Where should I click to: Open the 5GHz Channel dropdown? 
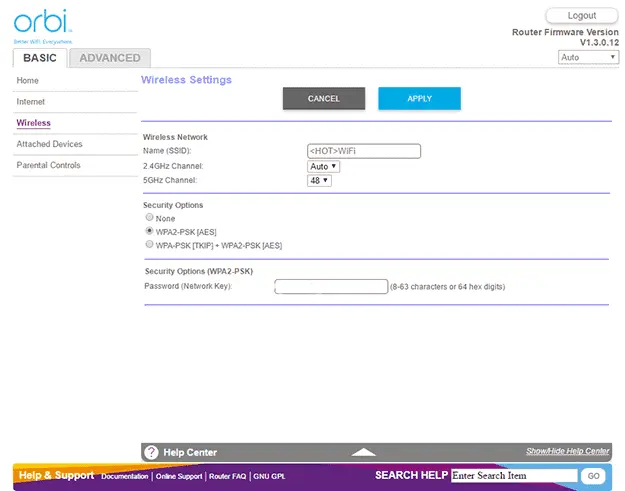pyautogui.click(x=319, y=180)
